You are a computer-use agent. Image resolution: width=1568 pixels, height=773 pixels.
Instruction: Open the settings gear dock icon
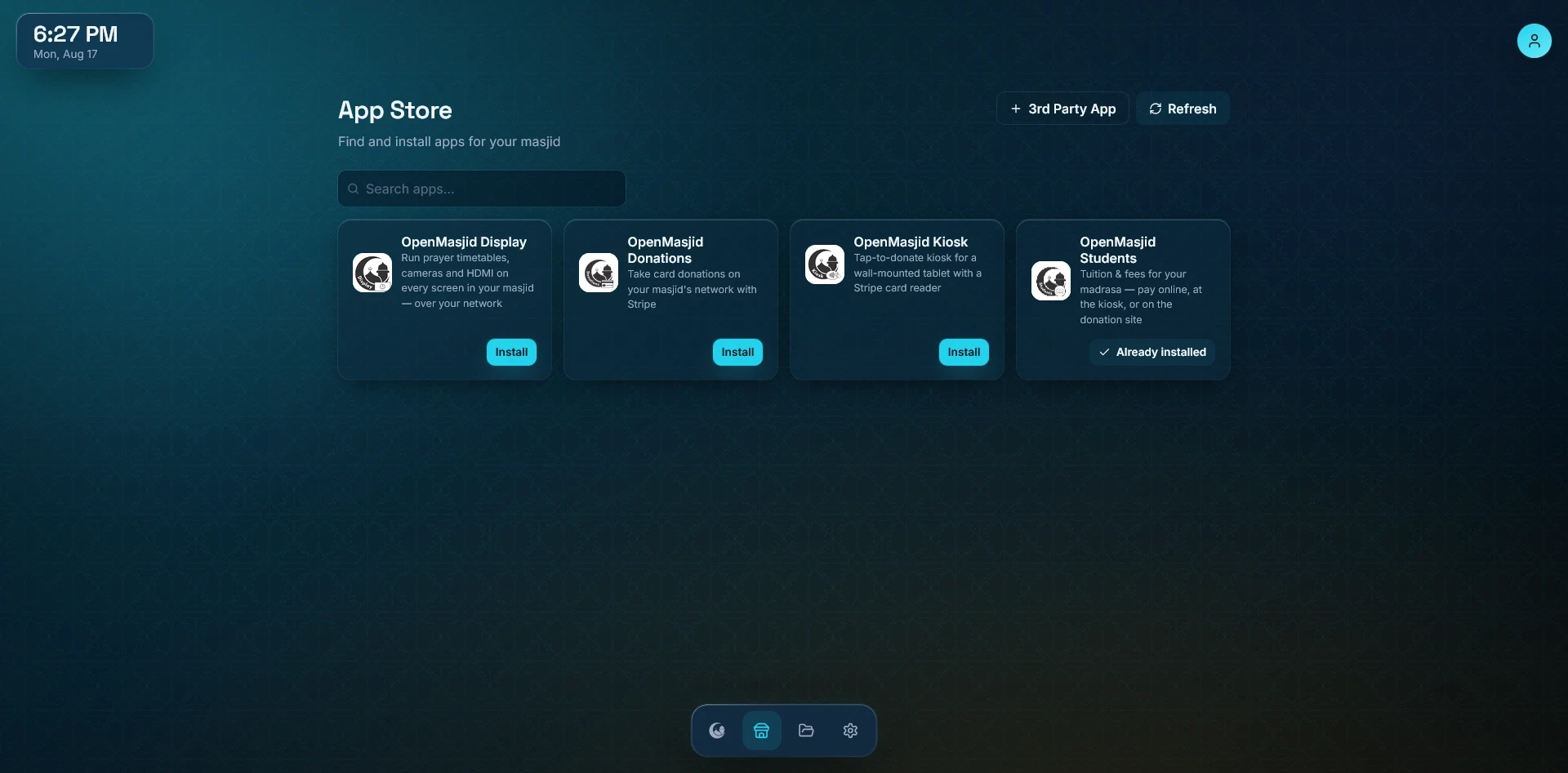(x=850, y=731)
